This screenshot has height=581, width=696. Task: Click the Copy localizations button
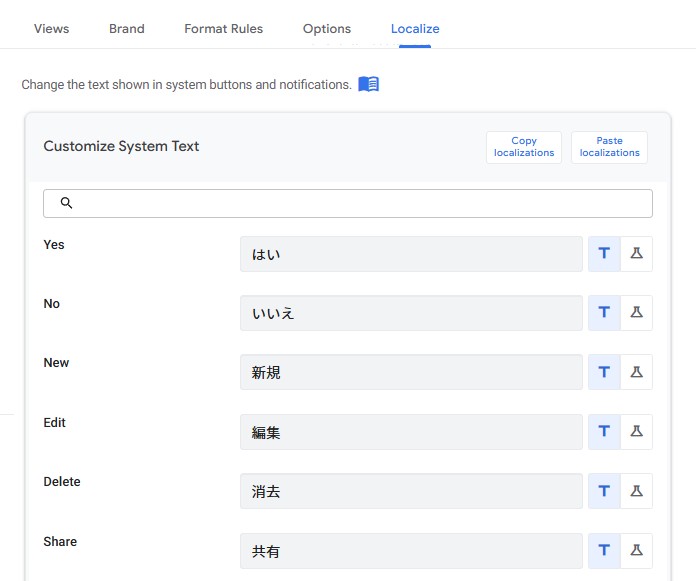tap(524, 147)
